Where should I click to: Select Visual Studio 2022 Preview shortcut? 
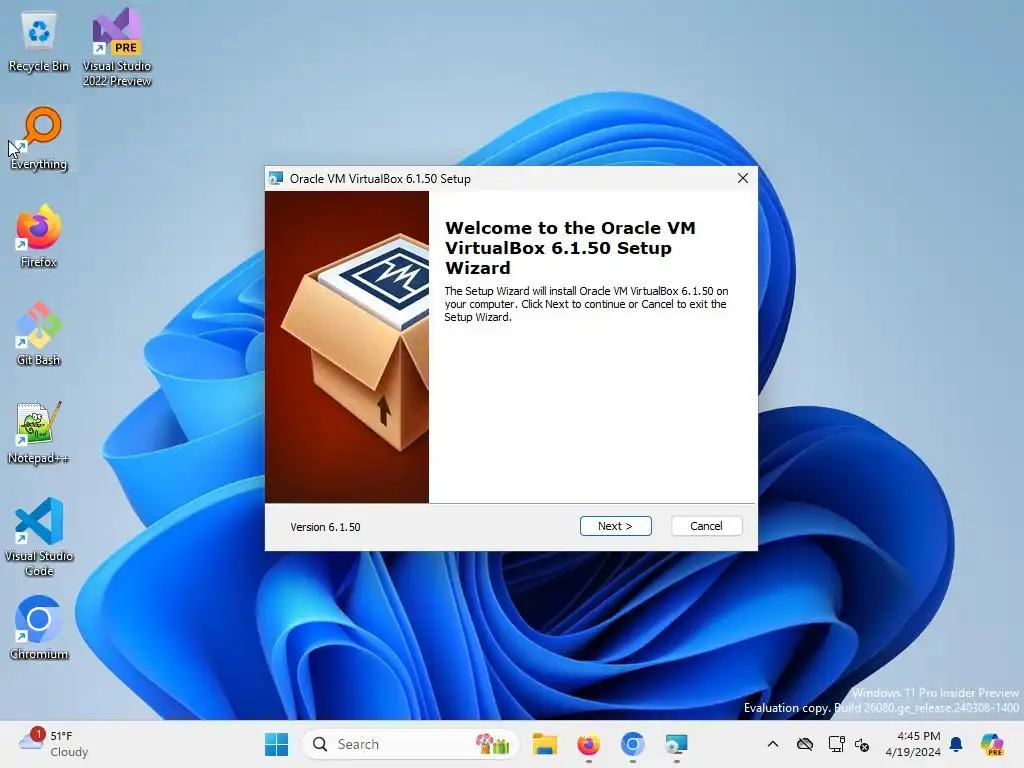pyautogui.click(x=117, y=48)
